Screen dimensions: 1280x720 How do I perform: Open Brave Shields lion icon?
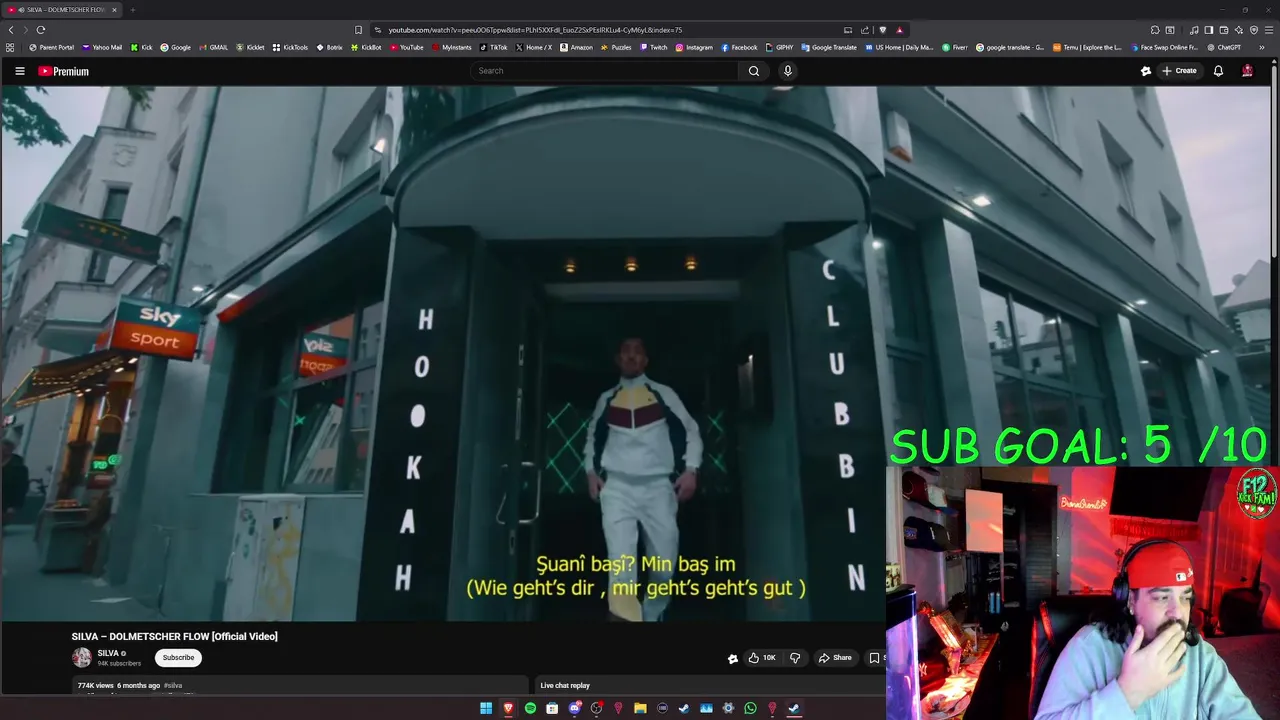(882, 30)
